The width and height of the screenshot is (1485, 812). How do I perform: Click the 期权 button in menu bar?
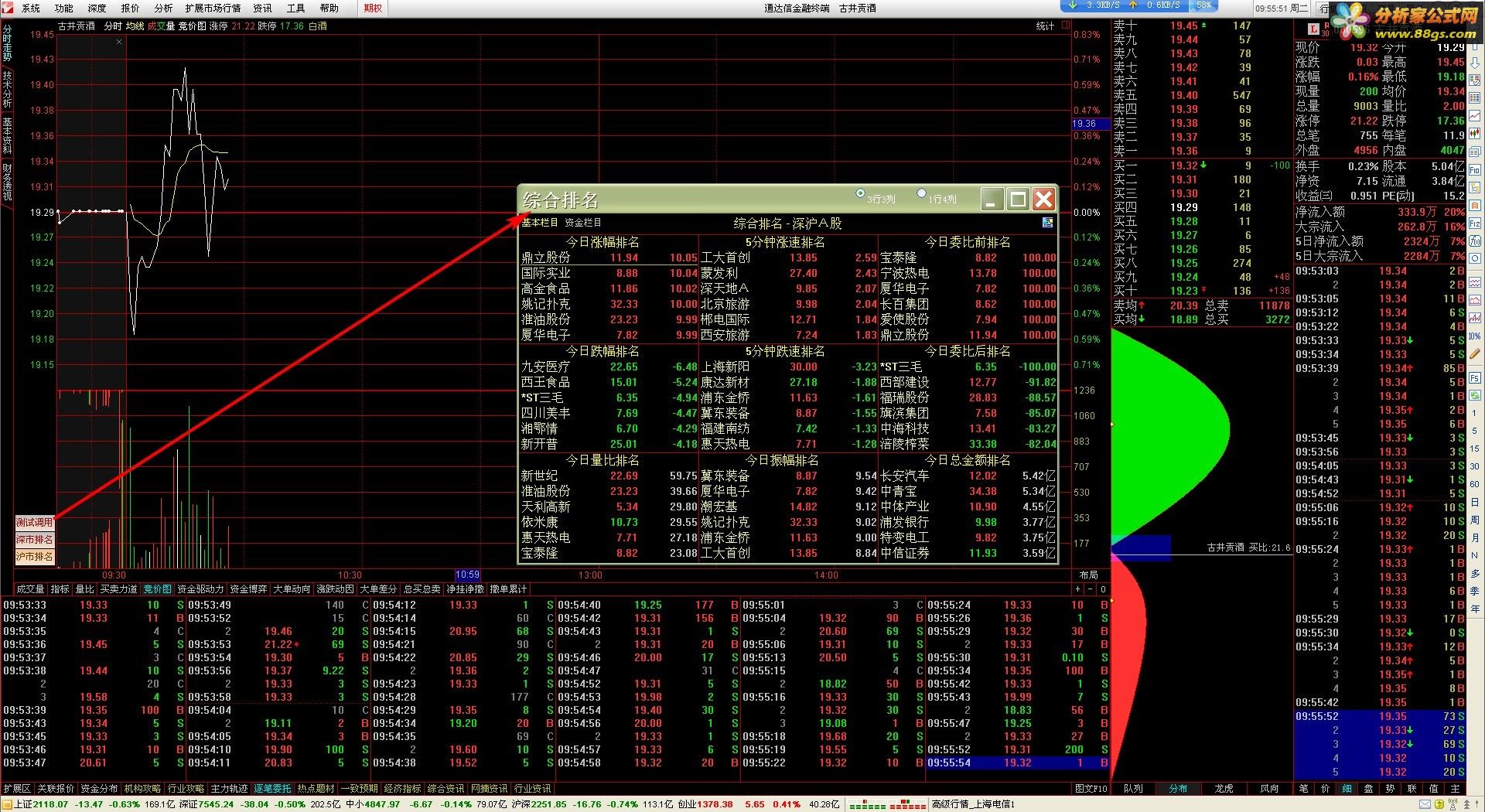click(373, 8)
